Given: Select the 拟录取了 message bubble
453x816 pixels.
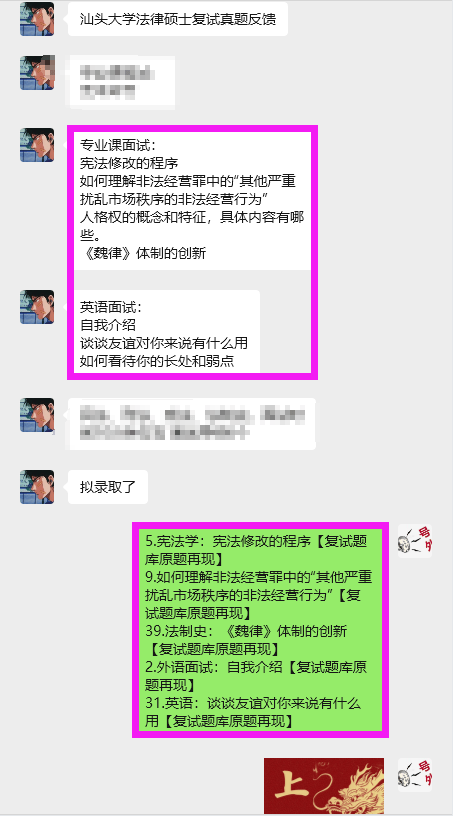Looking at the screenshot, I should [108, 487].
